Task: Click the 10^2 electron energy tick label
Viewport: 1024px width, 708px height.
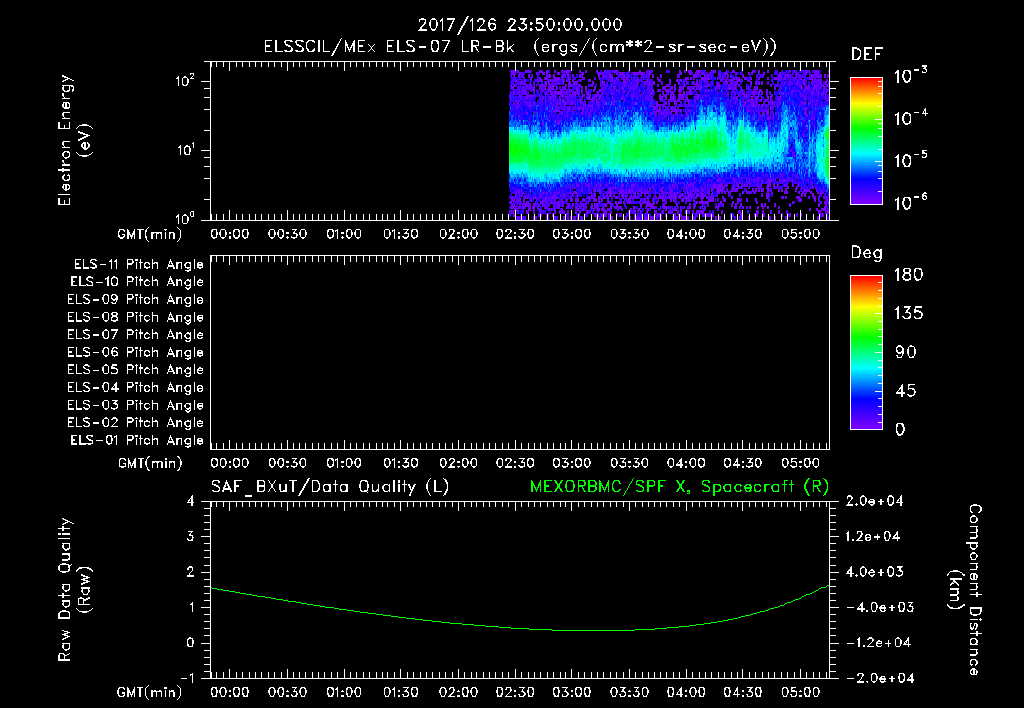Action: [185, 81]
